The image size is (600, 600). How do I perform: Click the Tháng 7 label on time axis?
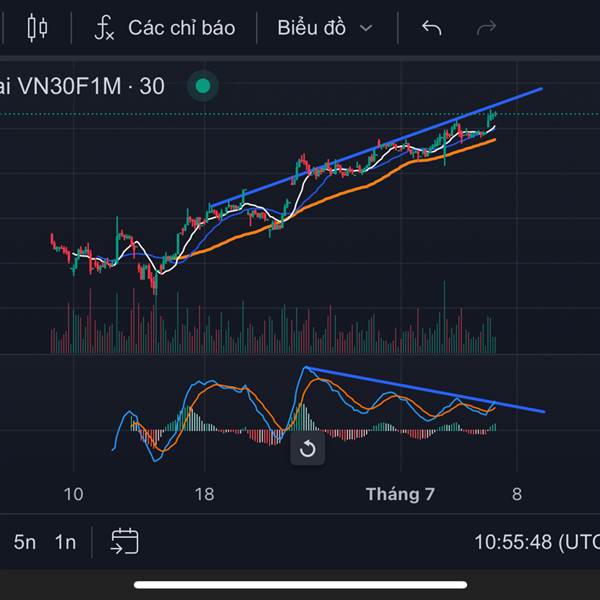400,494
